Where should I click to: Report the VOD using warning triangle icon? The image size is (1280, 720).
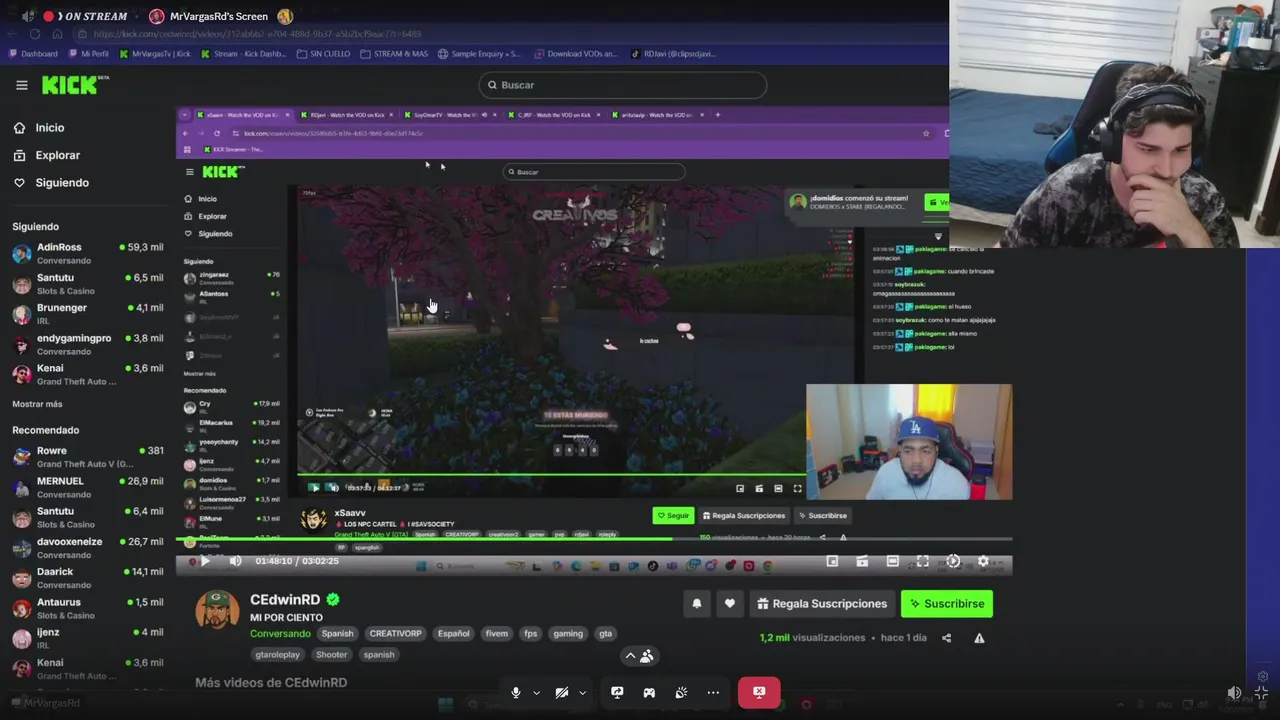[x=979, y=638]
